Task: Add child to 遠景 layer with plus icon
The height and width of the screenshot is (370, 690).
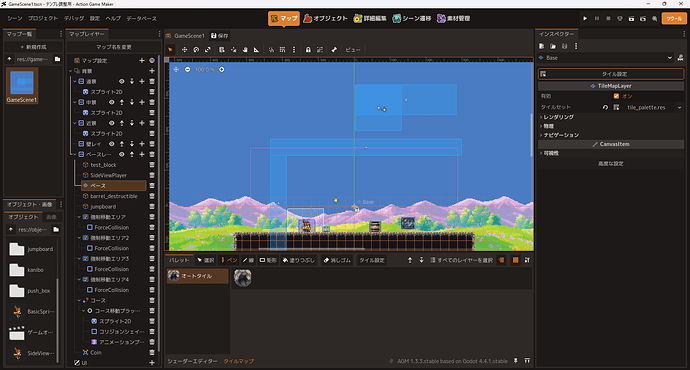Action: [x=142, y=81]
